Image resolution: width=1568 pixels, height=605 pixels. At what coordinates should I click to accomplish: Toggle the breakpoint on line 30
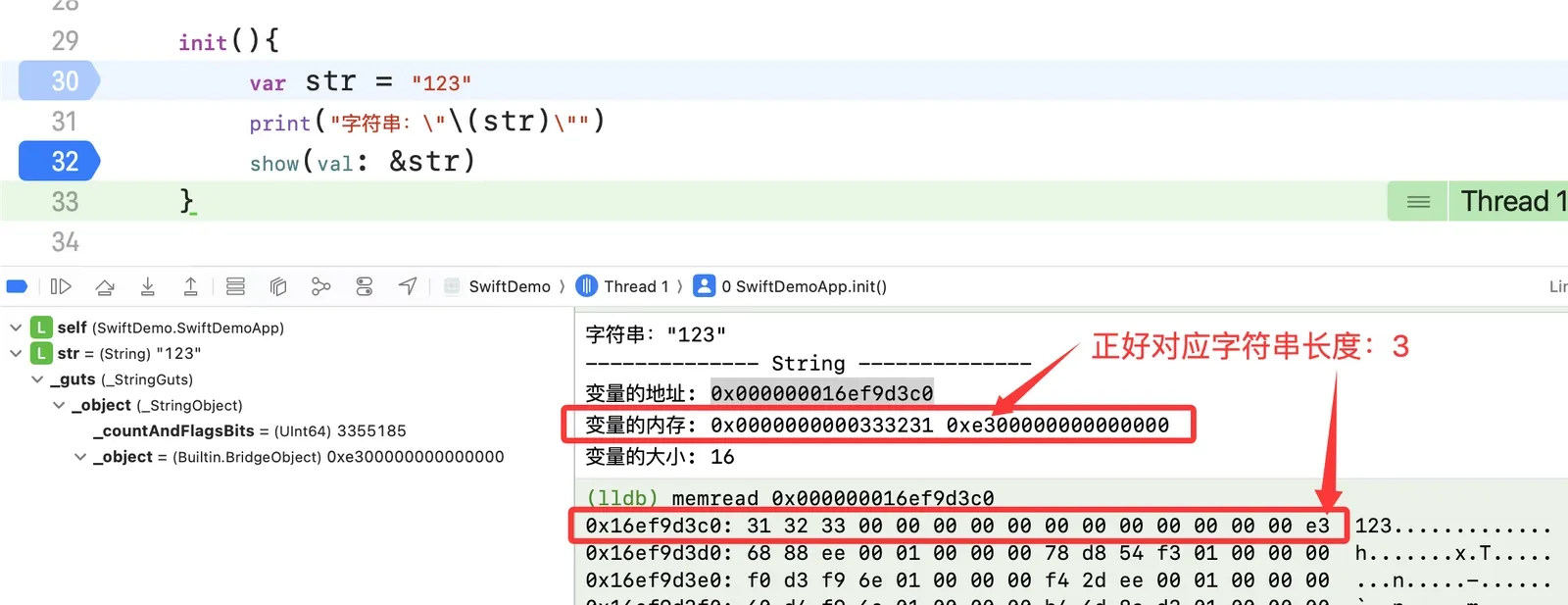[59, 80]
